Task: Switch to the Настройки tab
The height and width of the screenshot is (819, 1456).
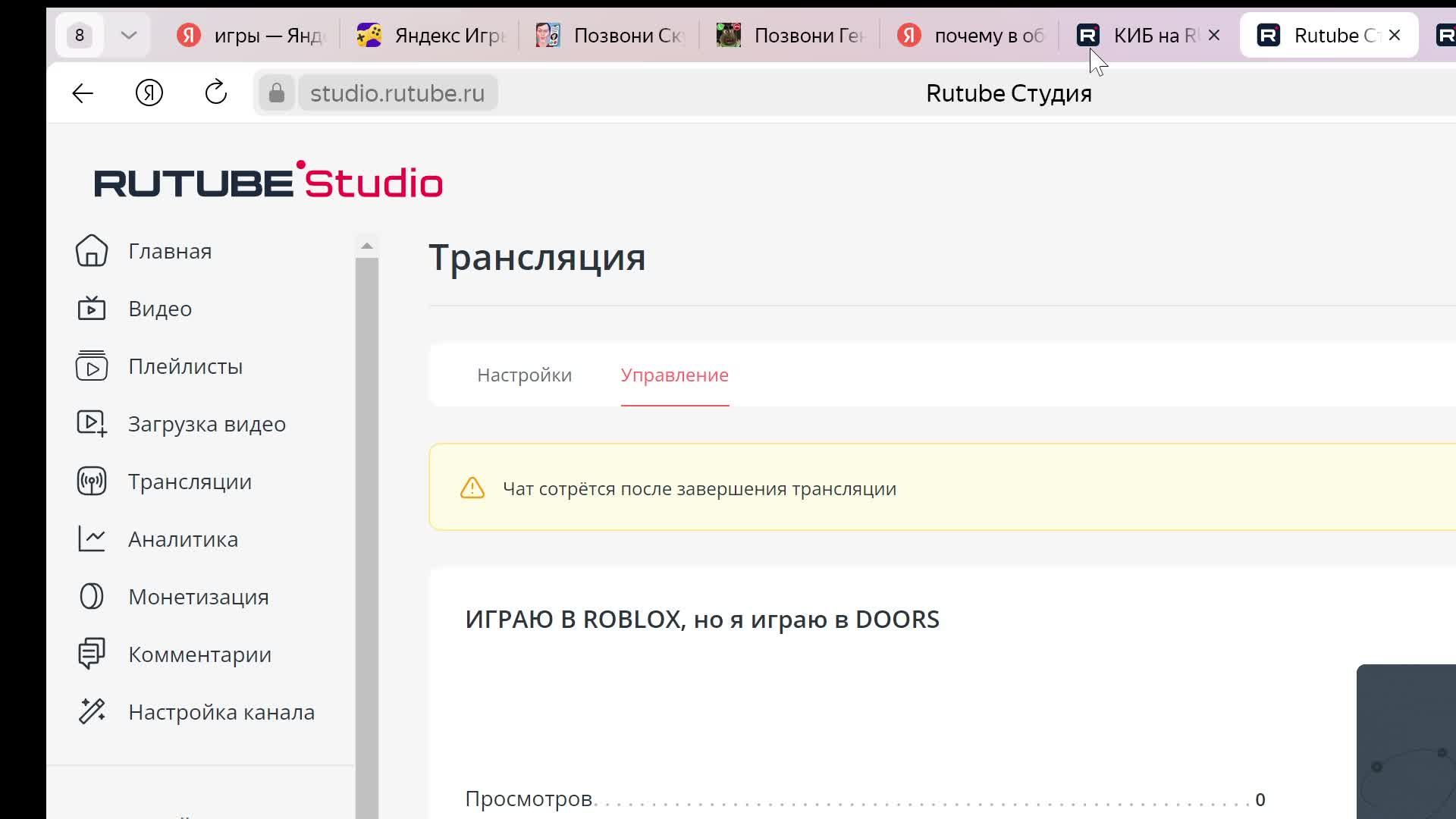Action: (524, 375)
